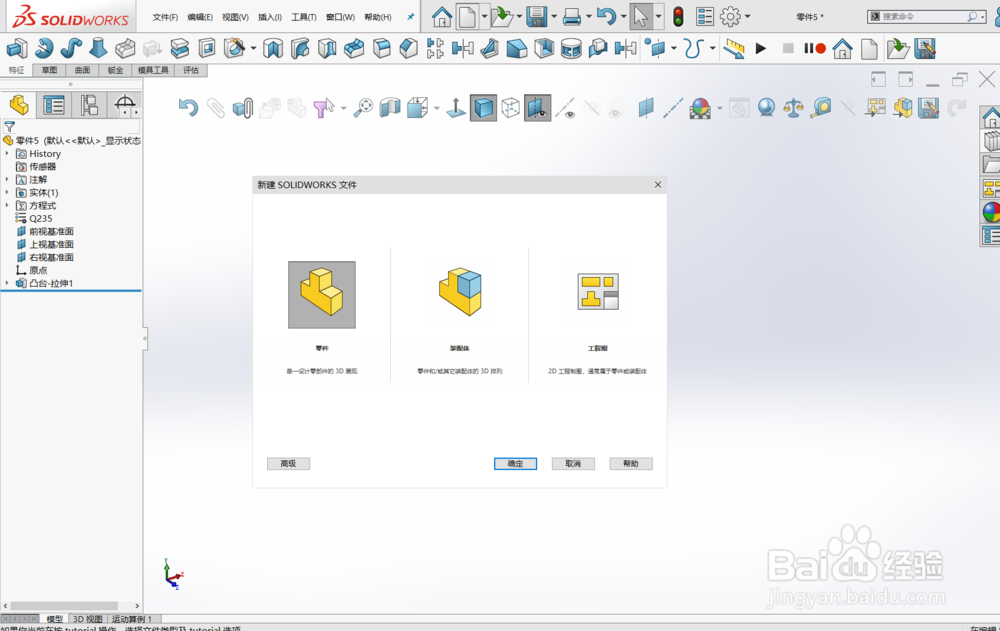The image size is (1000, 631).
Task: Open the New document dropdown arrow
Action: click(485, 17)
